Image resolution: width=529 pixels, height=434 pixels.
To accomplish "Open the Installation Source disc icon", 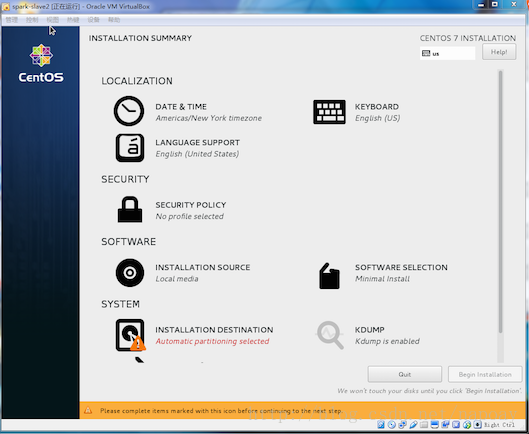I will tap(130, 273).
